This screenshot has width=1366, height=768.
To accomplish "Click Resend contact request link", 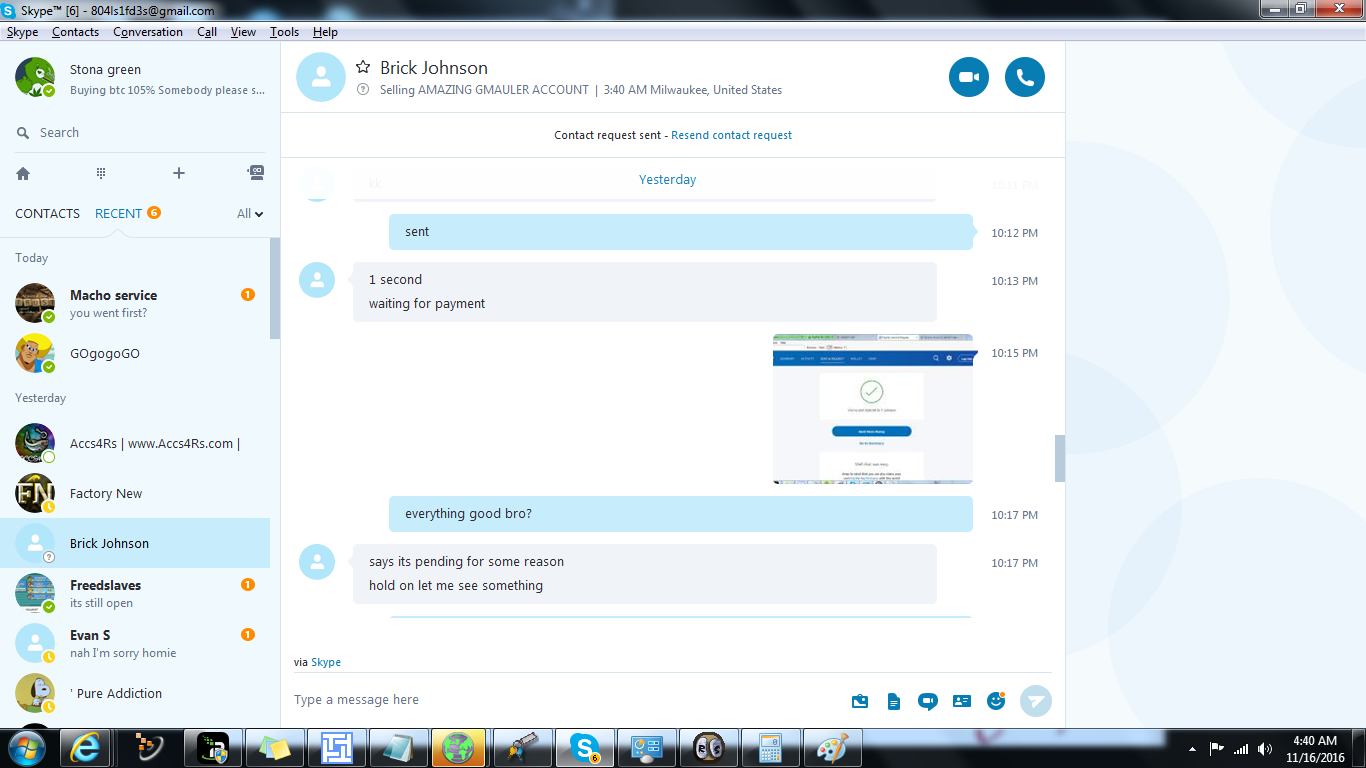I will (x=731, y=135).
